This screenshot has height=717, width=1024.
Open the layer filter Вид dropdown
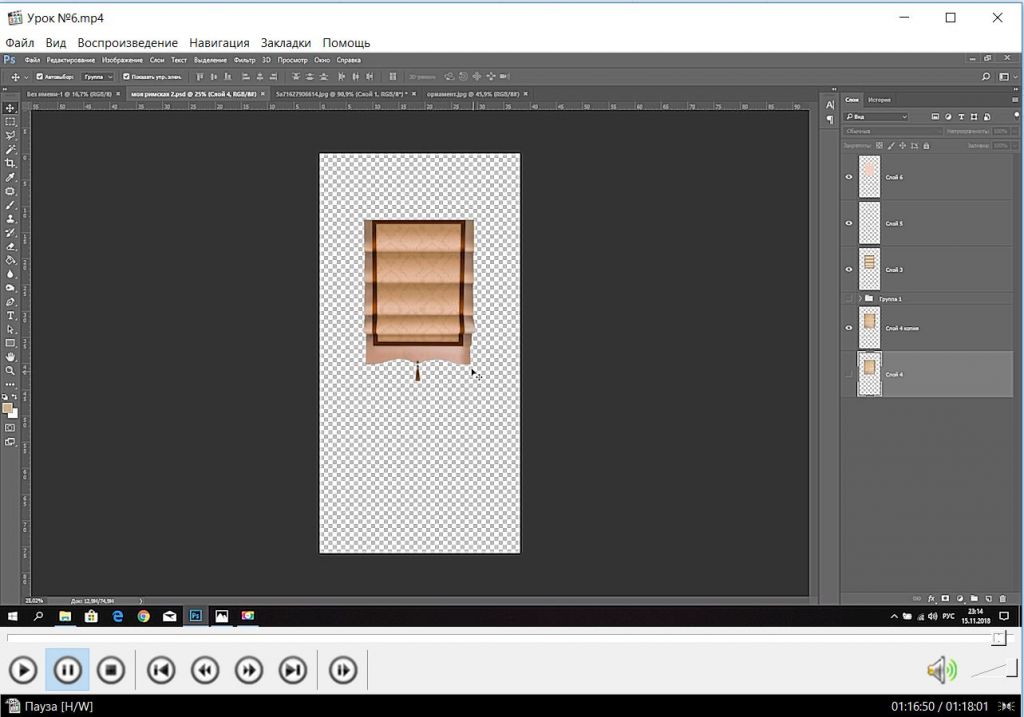tap(876, 117)
